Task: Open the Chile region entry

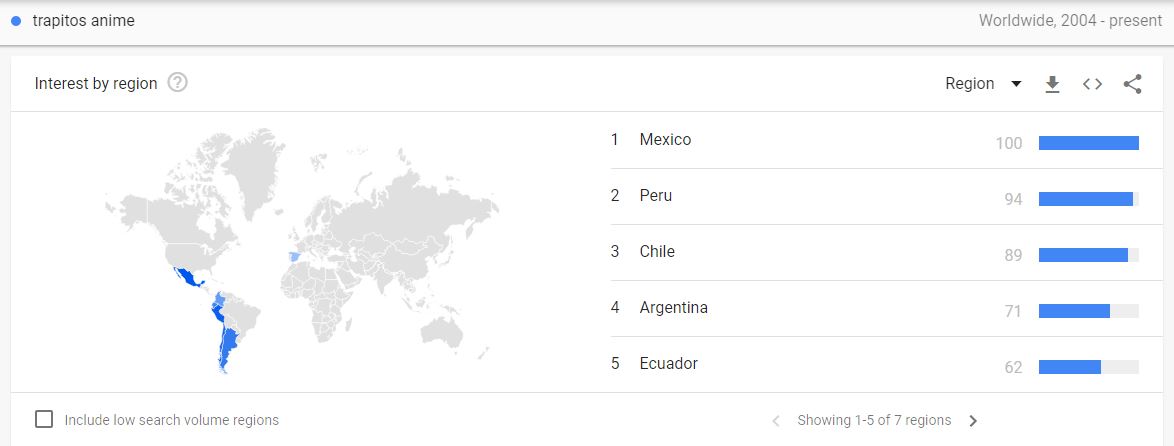Action: click(x=657, y=252)
